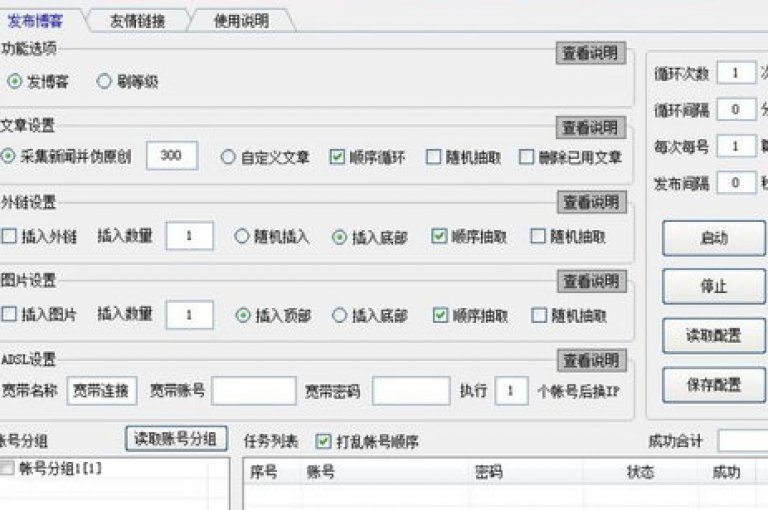Screen dimensions: 768x510
Task: Click 插入数量 field in 图片设置
Action: [190, 315]
